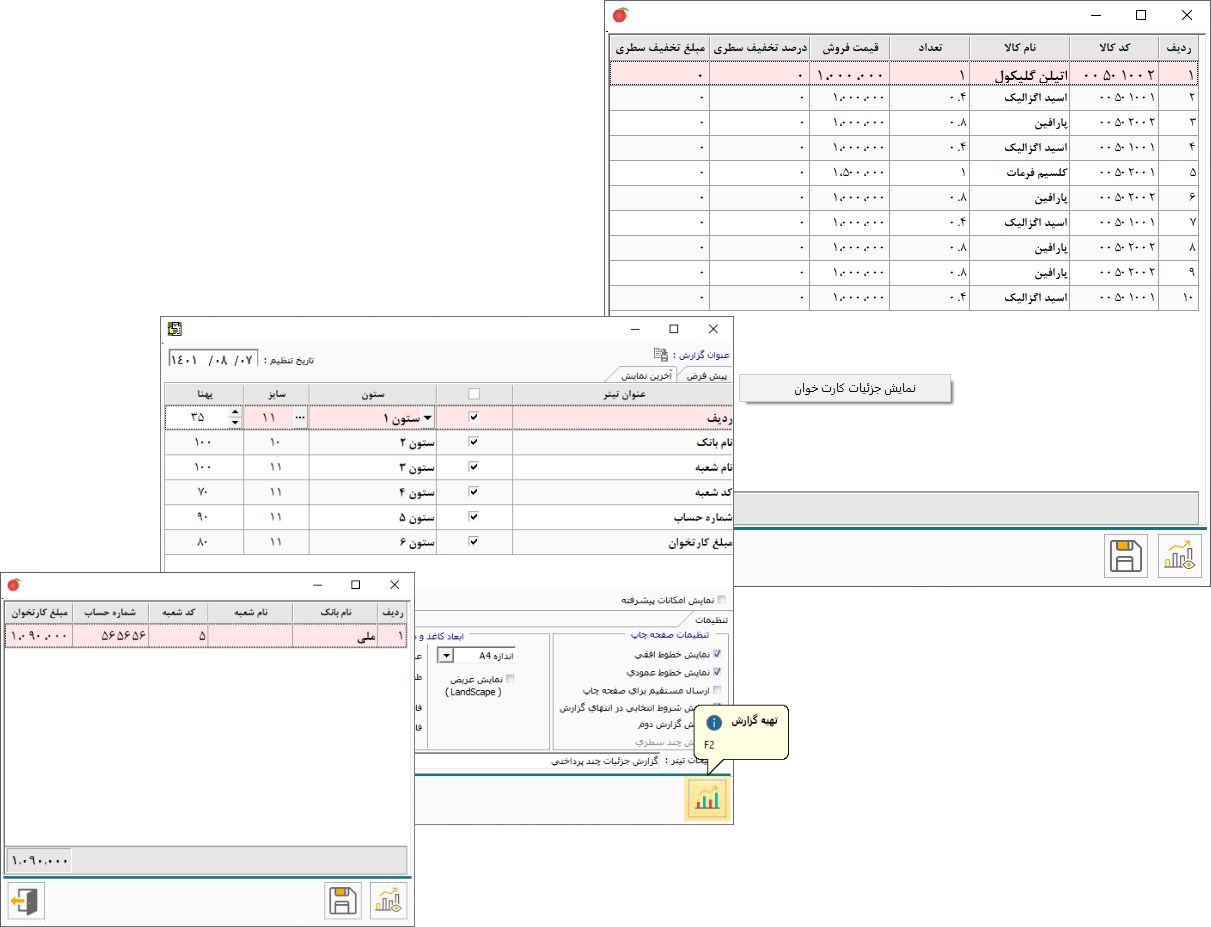Enable نمایش امکانات پیشرفته checkbox
The image size is (1211, 927).
722,600
